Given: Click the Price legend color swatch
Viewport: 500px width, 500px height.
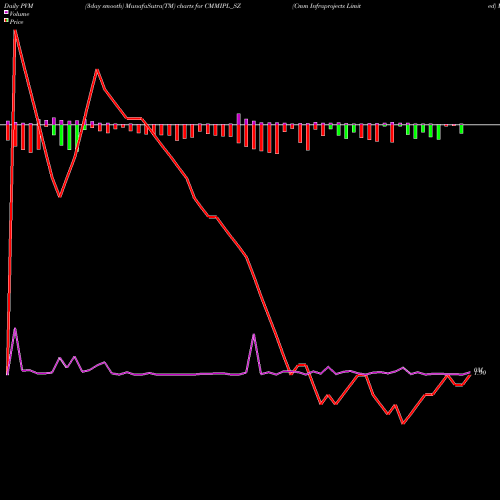Looking at the screenshot, I should 6,20.
